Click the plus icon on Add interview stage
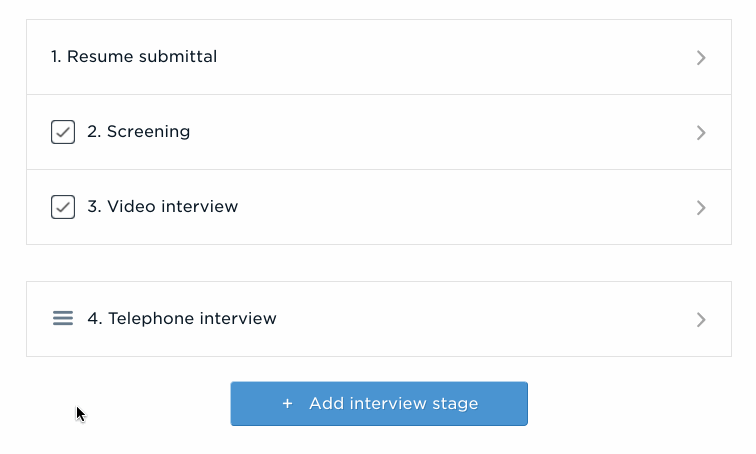 pos(287,403)
